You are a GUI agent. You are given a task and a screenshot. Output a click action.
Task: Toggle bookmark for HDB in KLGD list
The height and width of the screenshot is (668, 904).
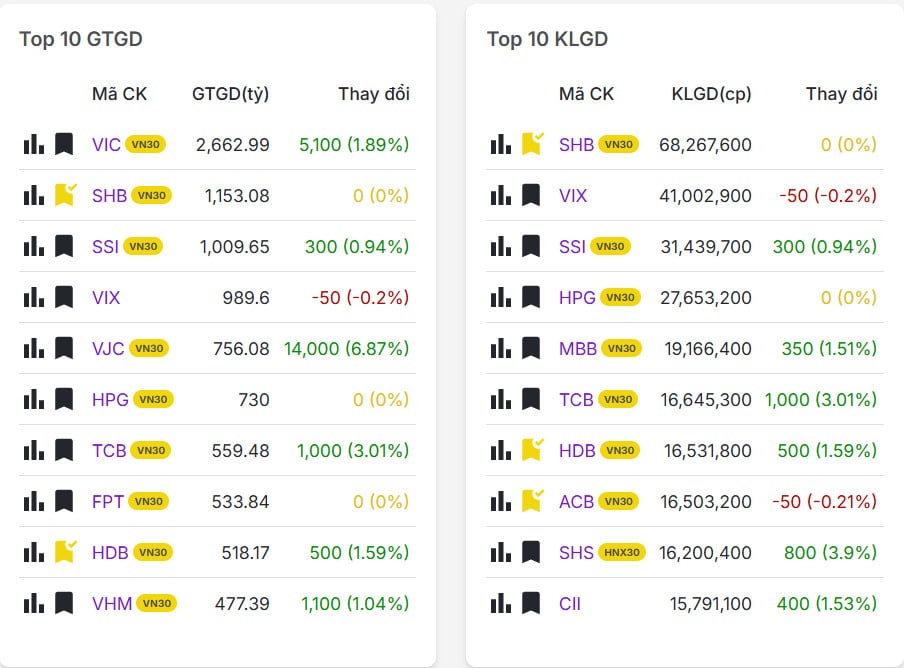pos(532,450)
